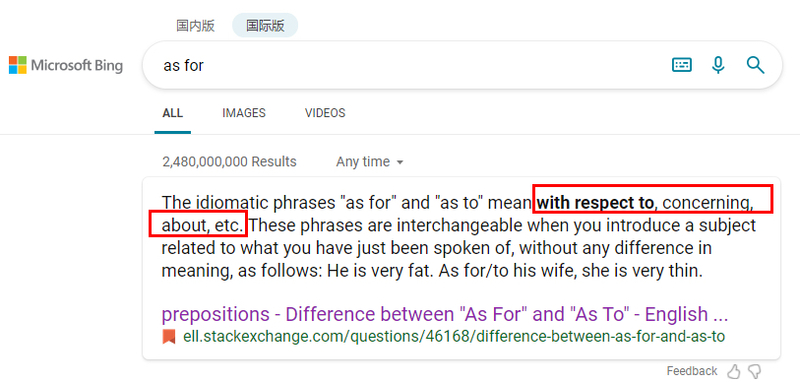
Task: Switch to the IMAGES tab
Action: (x=244, y=113)
